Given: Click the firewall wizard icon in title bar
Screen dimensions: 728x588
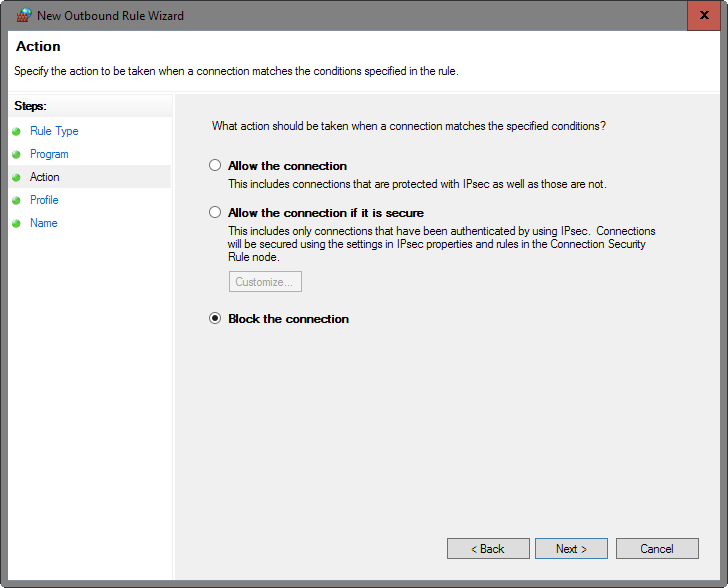Looking at the screenshot, I should [24, 15].
